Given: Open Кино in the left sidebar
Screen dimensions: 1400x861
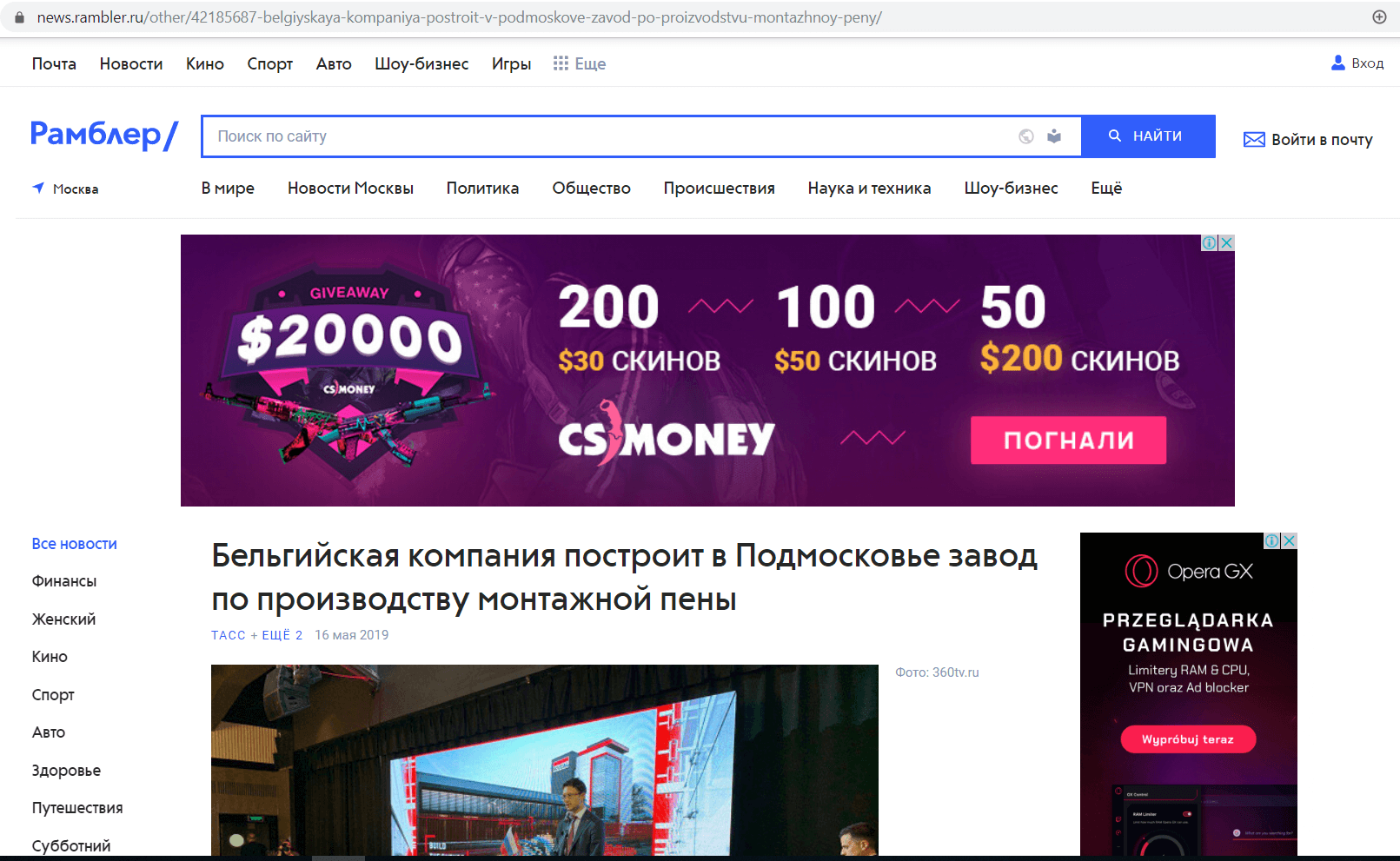Looking at the screenshot, I should [50, 657].
